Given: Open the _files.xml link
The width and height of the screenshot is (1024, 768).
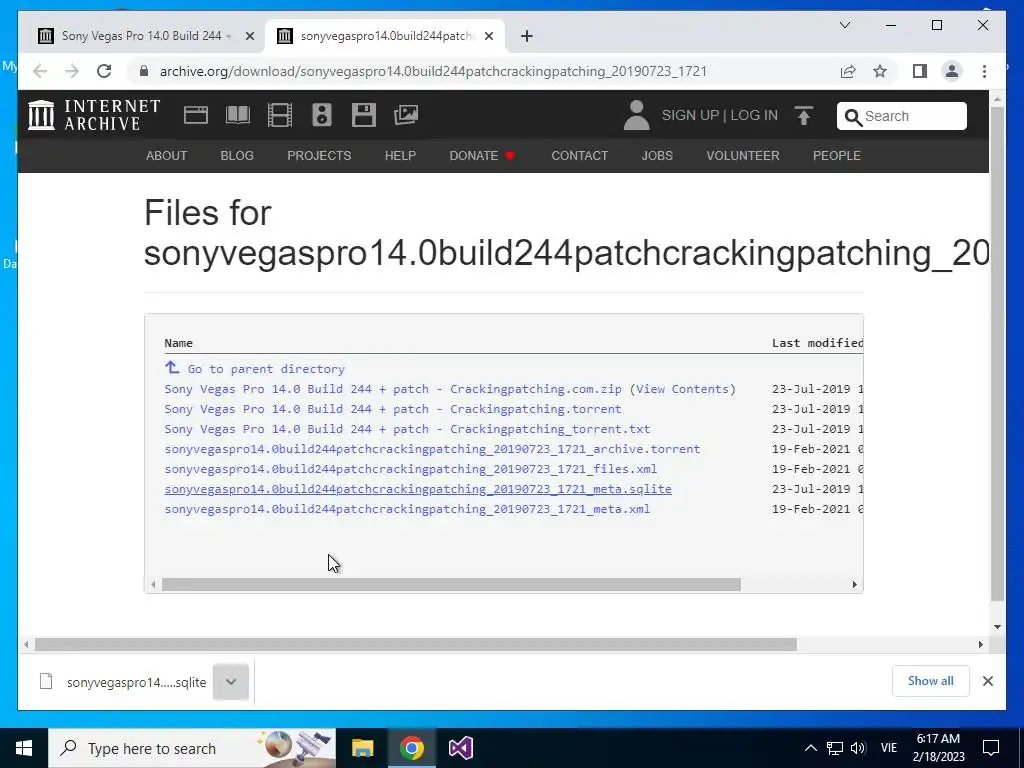Looking at the screenshot, I should [411, 469].
